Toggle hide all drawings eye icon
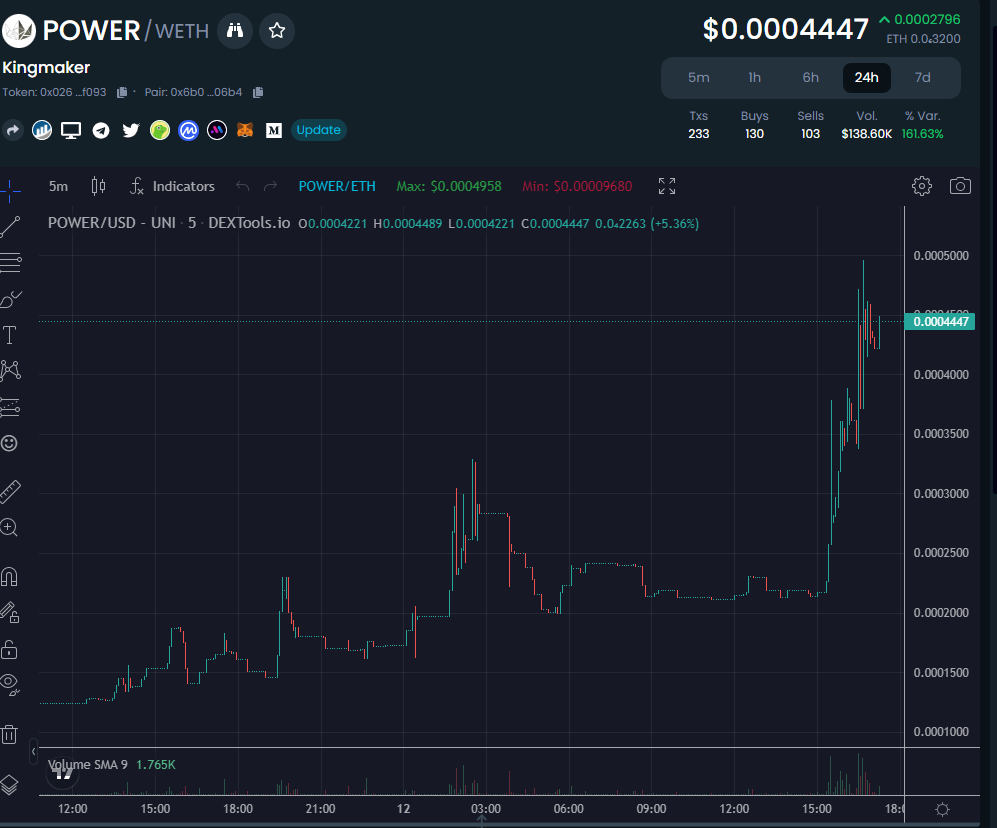The image size is (997, 828). pos(10,684)
